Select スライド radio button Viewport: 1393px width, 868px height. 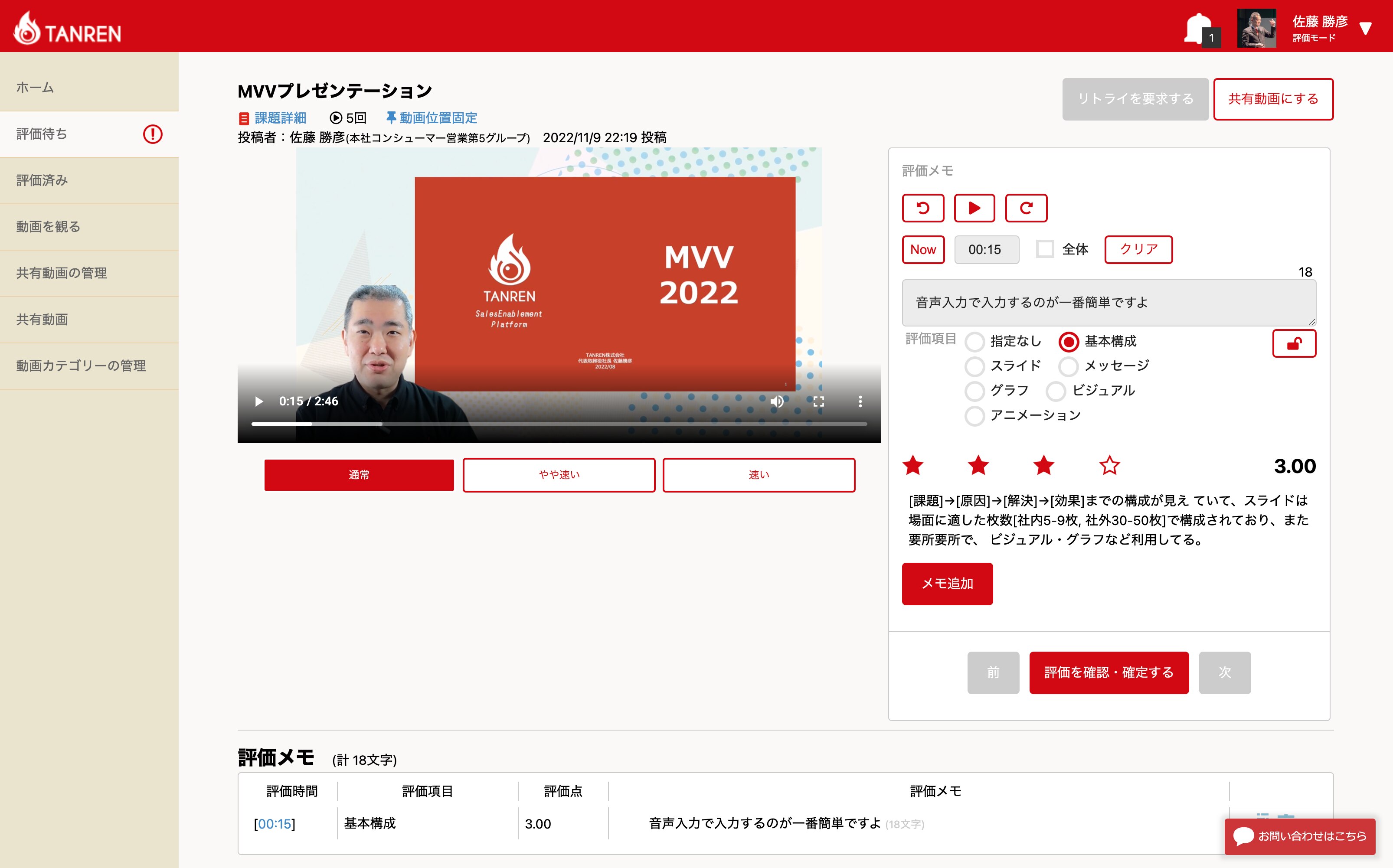[974, 366]
